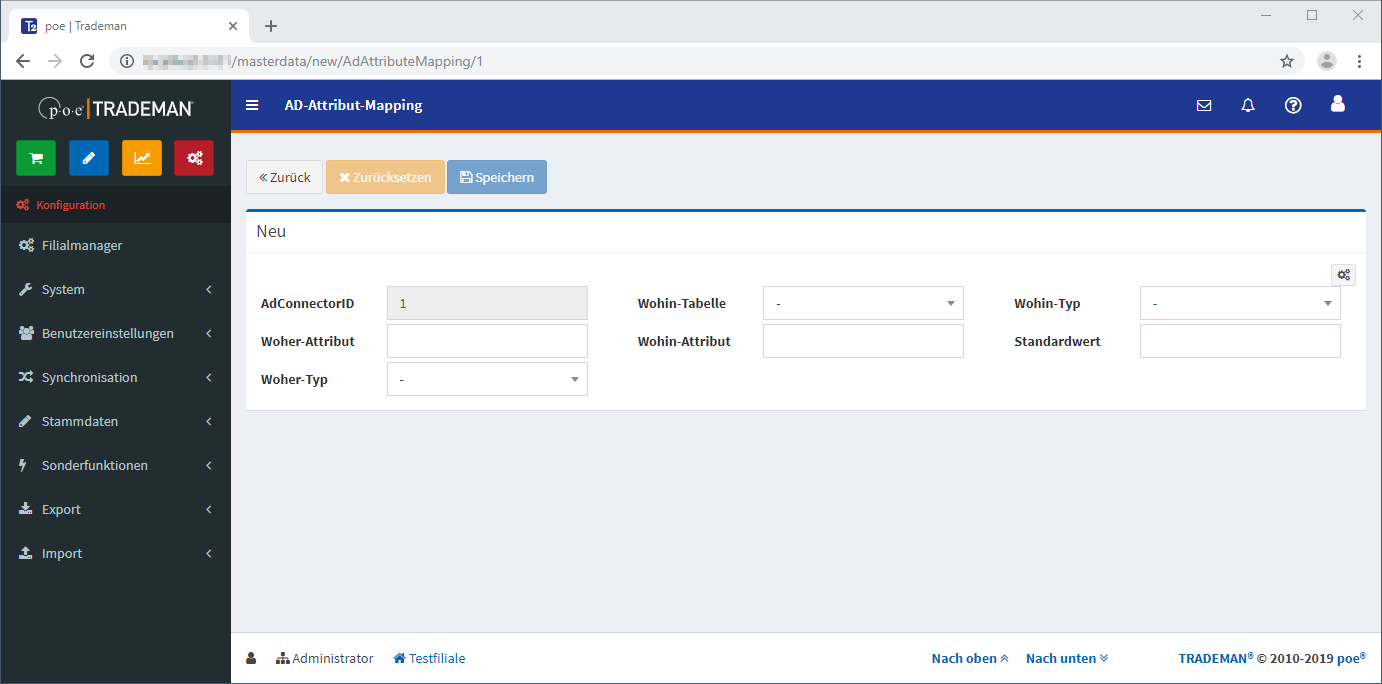Viewport: 1382px width, 684px height.
Task: Open the Woher-Typ dropdown
Action: (487, 379)
